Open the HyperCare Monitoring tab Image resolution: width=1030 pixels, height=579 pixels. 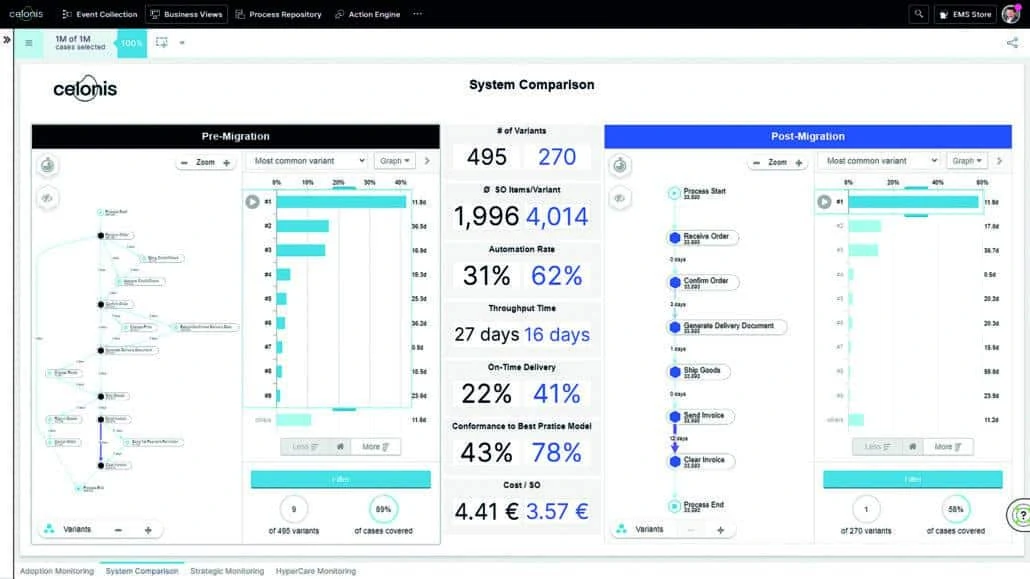pyautogui.click(x=315, y=571)
